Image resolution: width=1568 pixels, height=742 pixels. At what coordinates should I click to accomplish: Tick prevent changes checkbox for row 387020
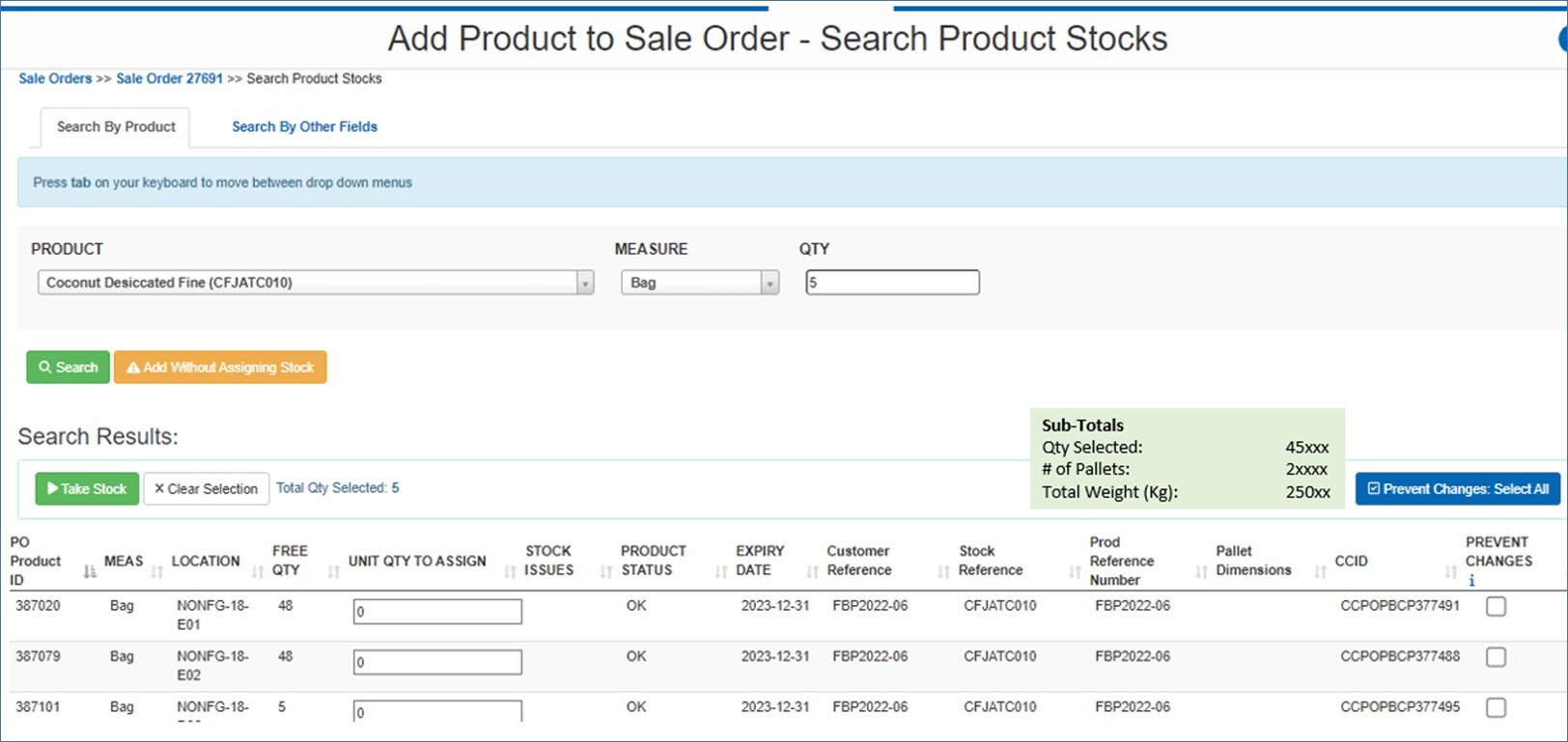(1496, 607)
